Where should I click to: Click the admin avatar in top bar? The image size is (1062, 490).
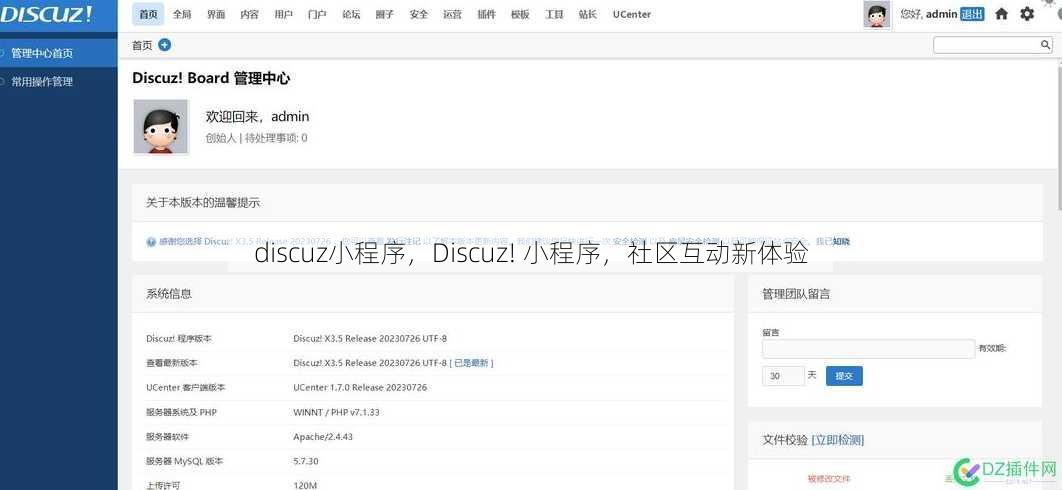(877, 14)
